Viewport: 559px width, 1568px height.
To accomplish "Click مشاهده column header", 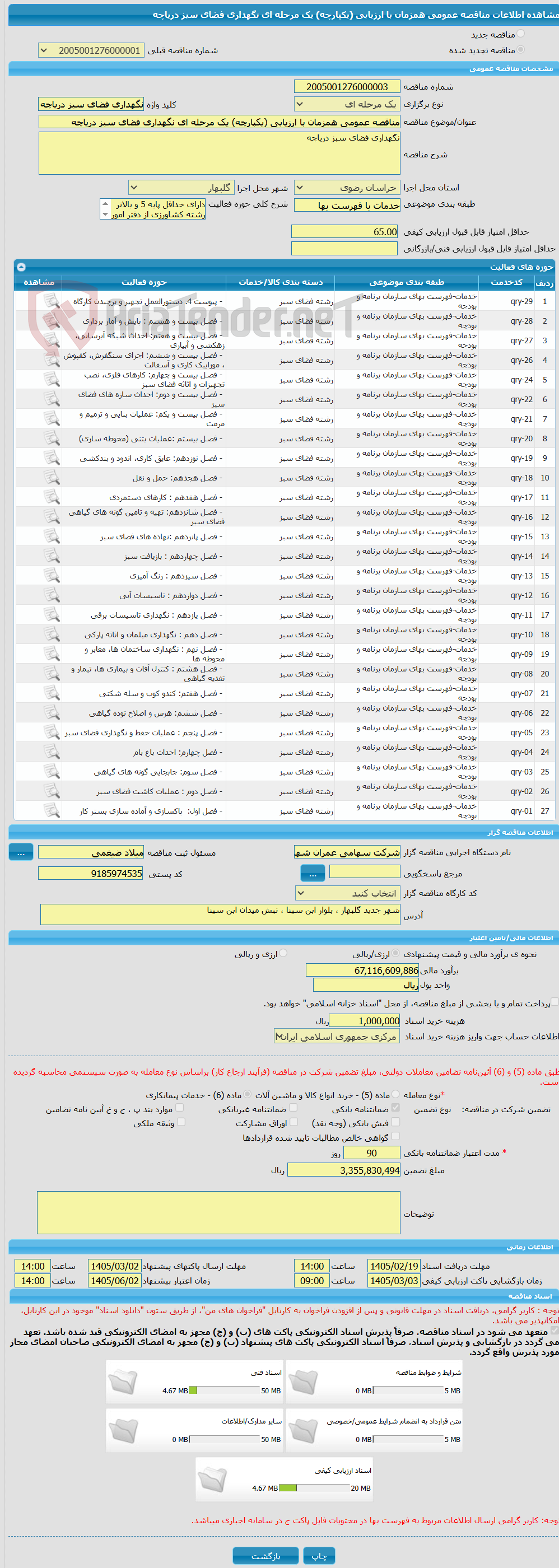I will (38, 282).
